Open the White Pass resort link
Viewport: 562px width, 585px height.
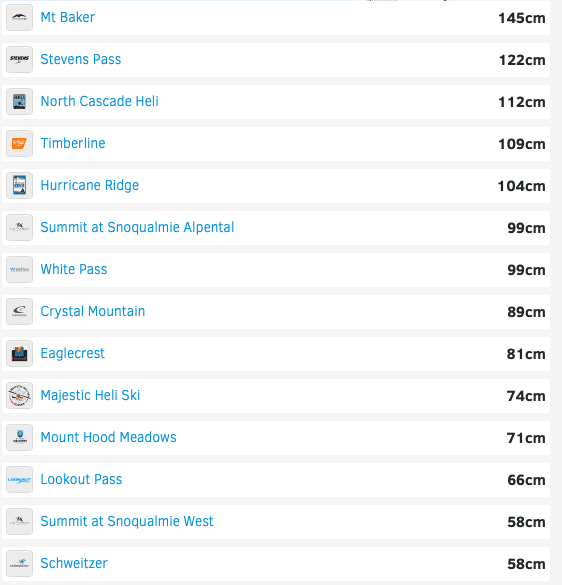tap(74, 269)
